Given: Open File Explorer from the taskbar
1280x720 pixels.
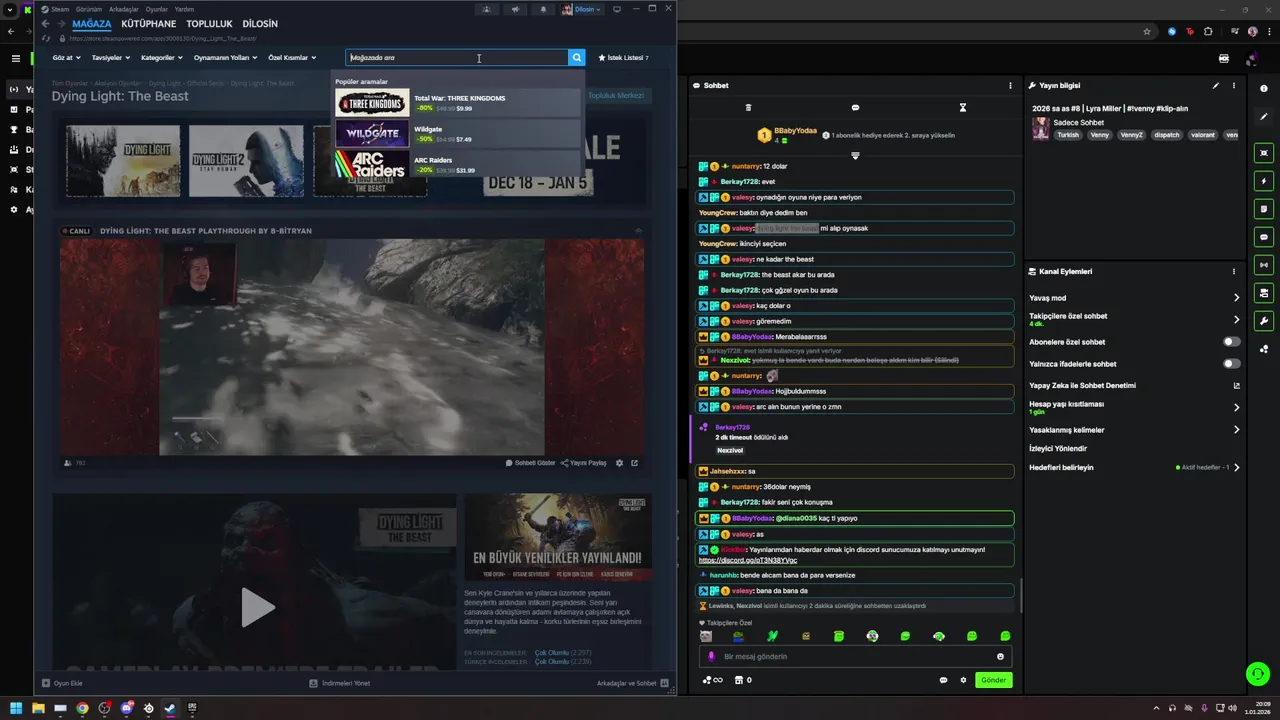Looking at the screenshot, I should coord(38,708).
